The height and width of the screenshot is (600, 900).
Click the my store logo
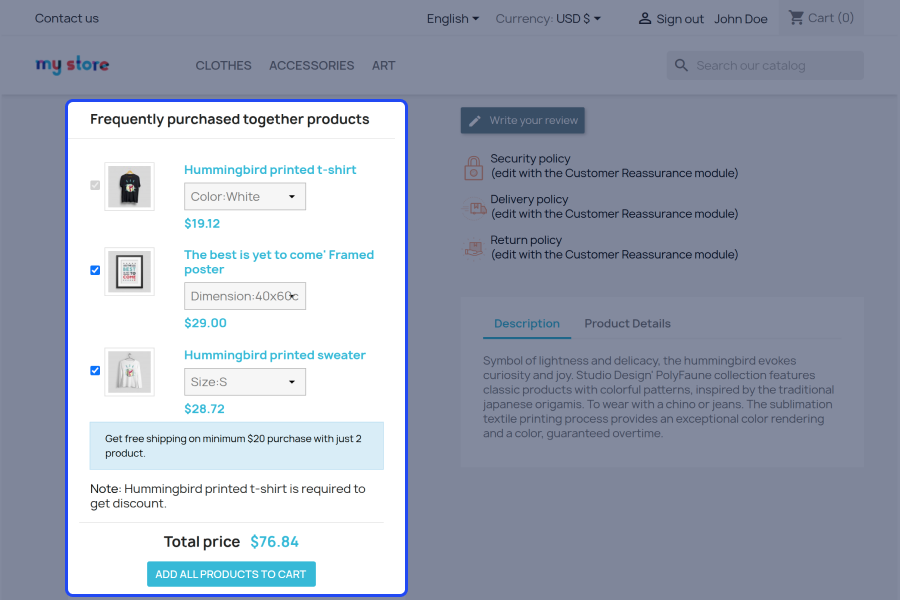(72, 65)
